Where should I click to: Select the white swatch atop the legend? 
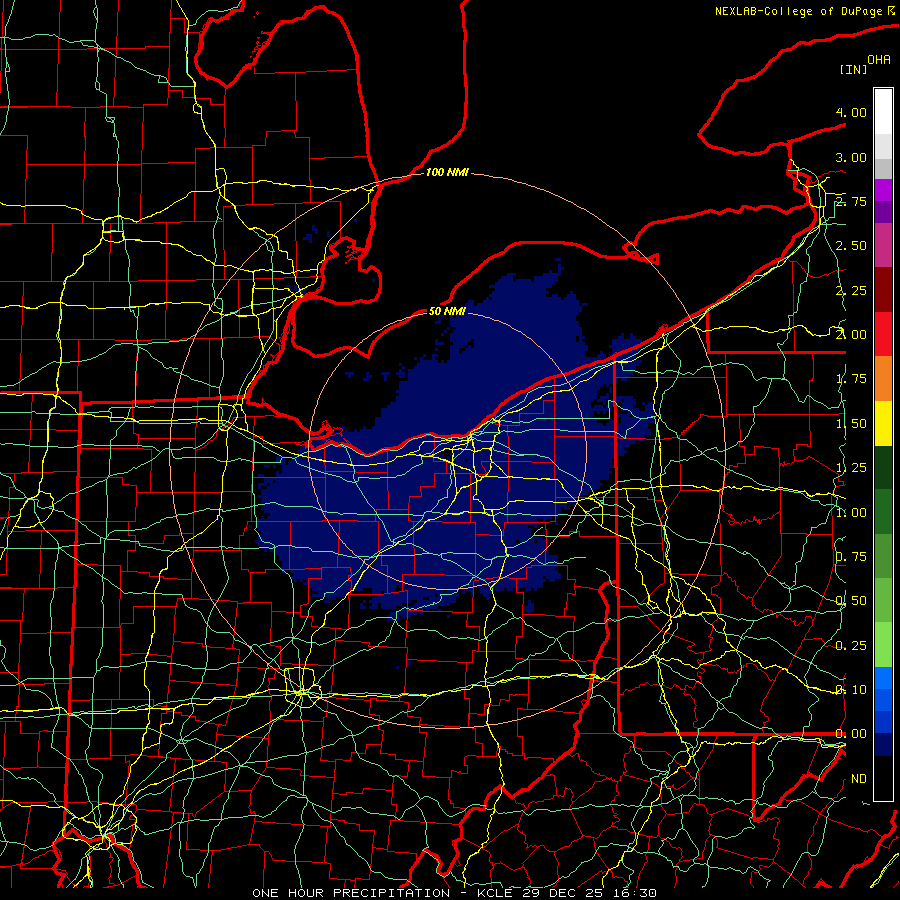pos(883,111)
